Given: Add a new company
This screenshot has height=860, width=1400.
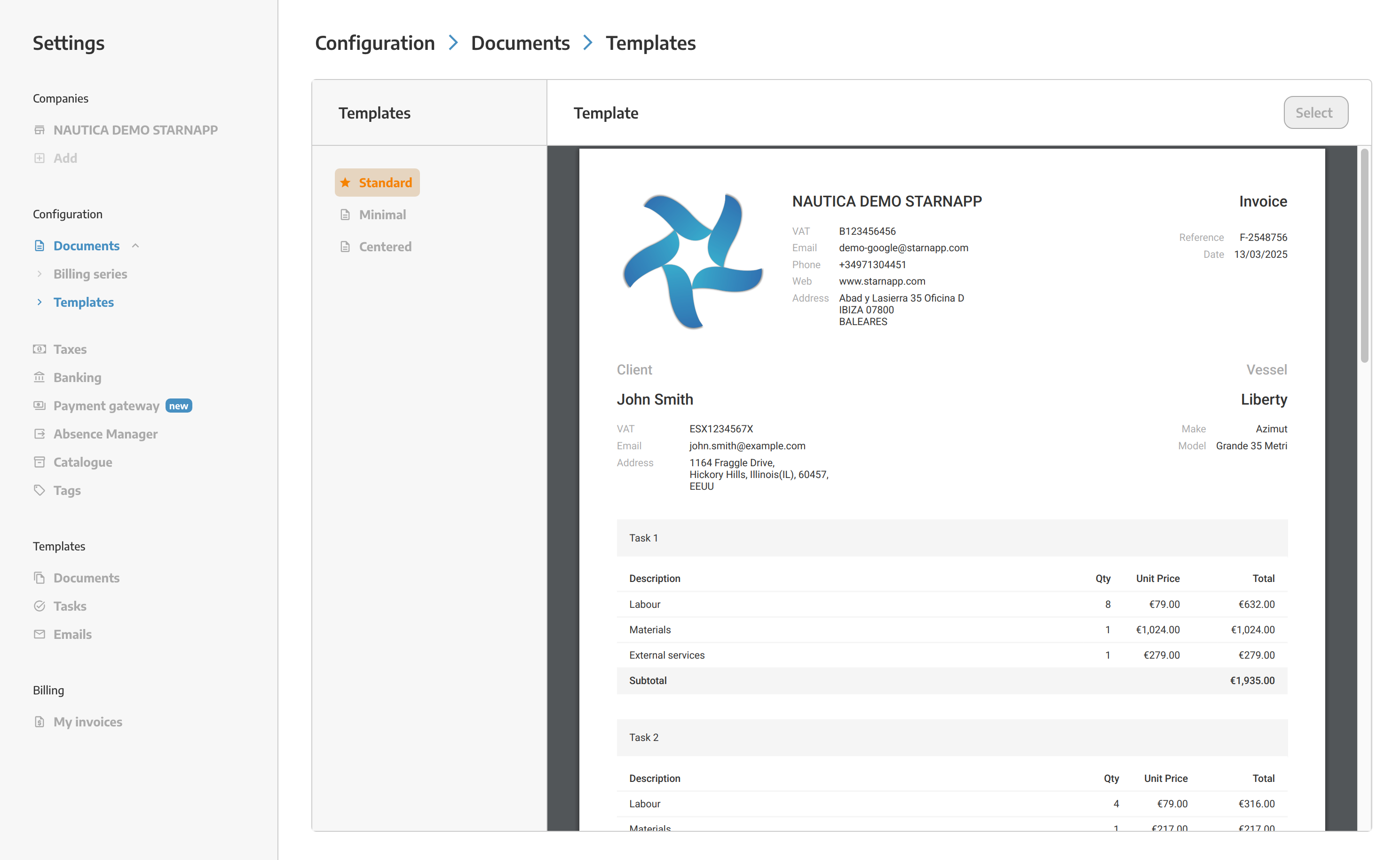Looking at the screenshot, I should (x=65, y=158).
